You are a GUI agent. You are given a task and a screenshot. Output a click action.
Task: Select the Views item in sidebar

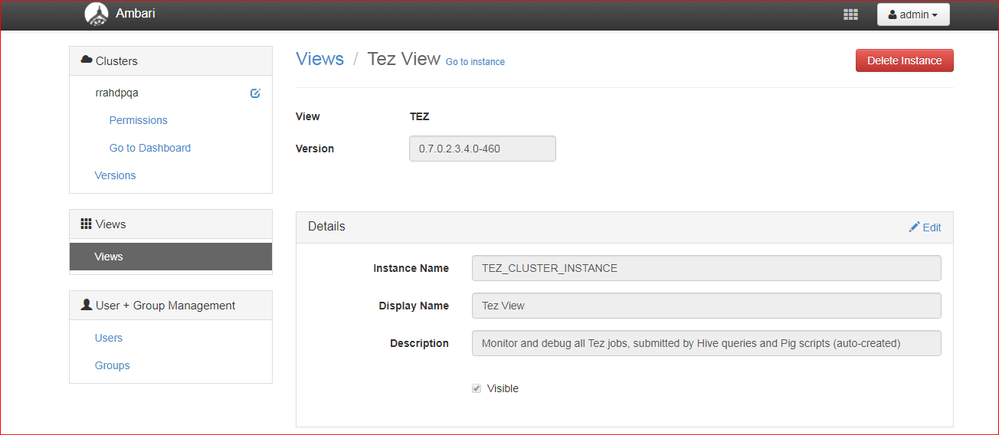point(171,257)
